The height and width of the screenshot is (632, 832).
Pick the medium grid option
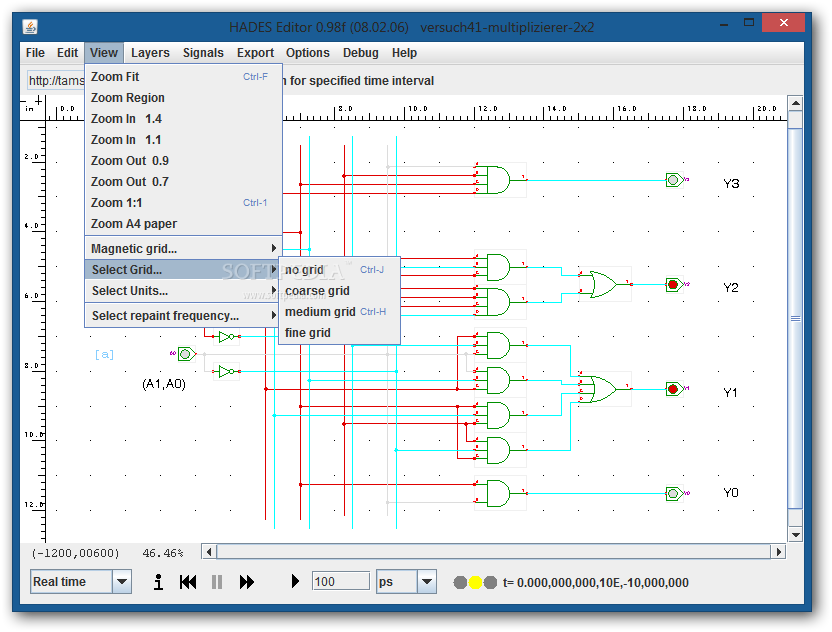point(339,311)
